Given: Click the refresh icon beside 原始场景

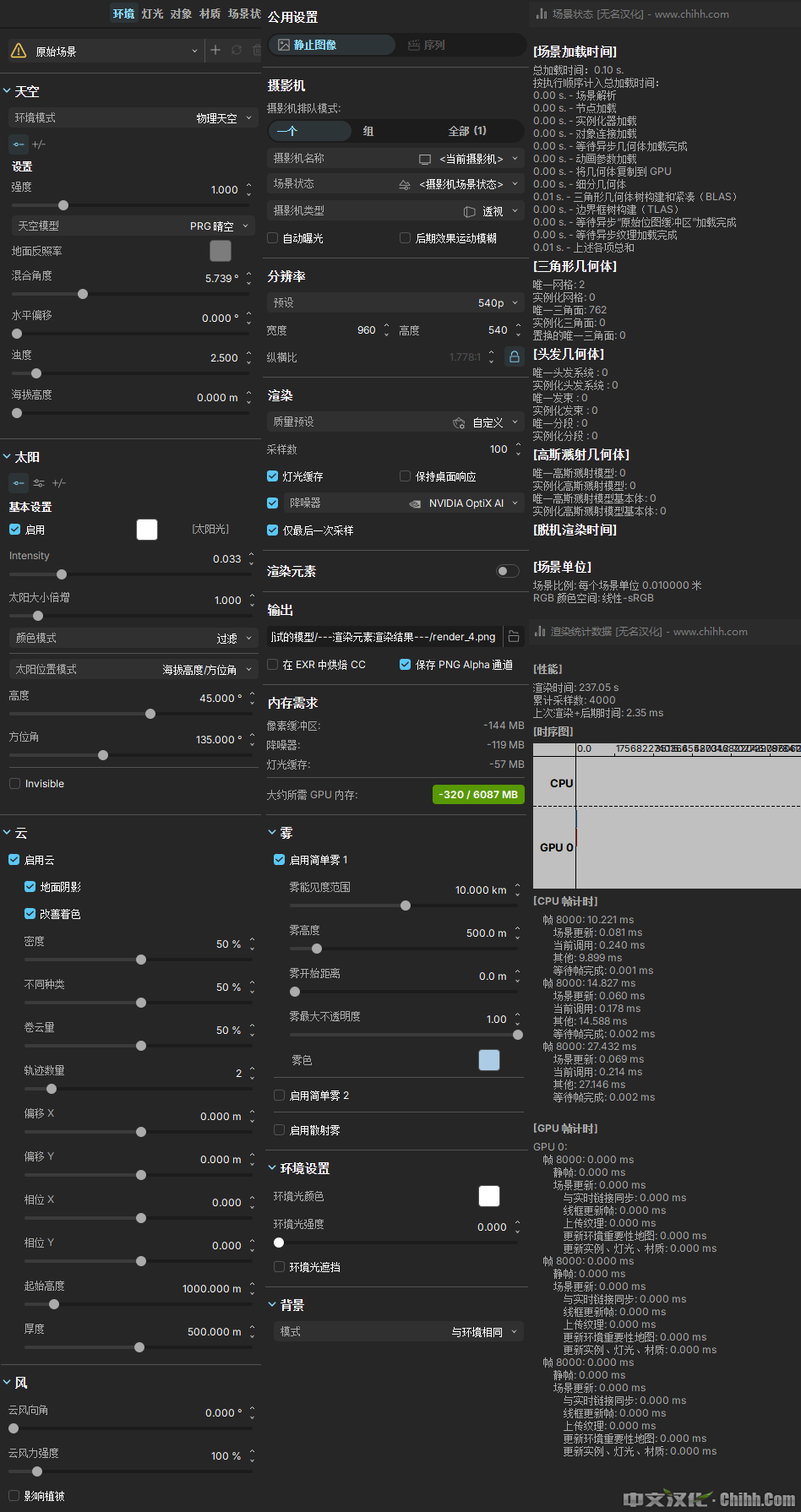Looking at the screenshot, I should [237, 51].
